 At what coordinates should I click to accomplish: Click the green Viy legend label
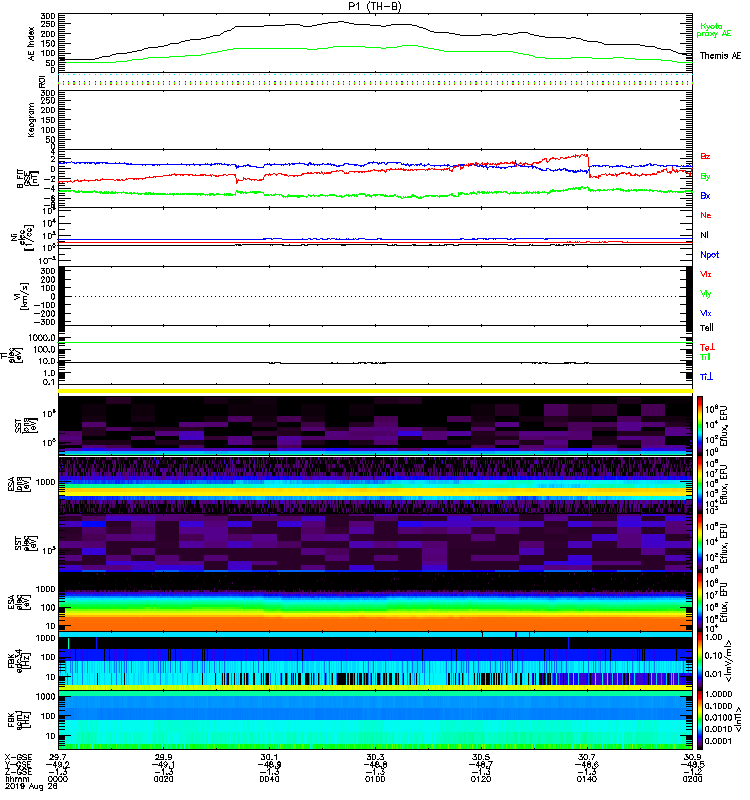pyautogui.click(x=706, y=294)
